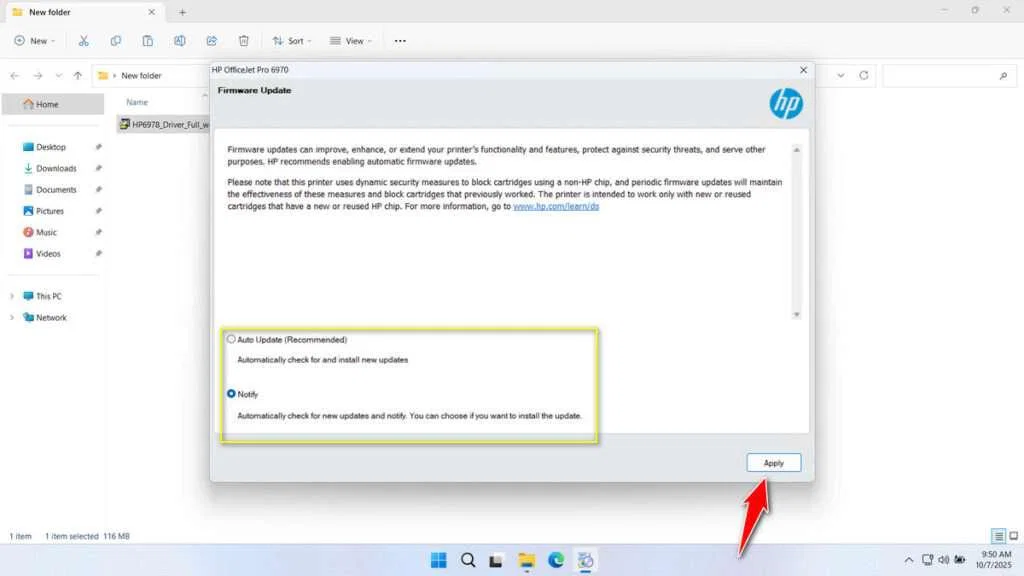
Task: Open sharing via the Share icon
Action: pyautogui.click(x=211, y=40)
